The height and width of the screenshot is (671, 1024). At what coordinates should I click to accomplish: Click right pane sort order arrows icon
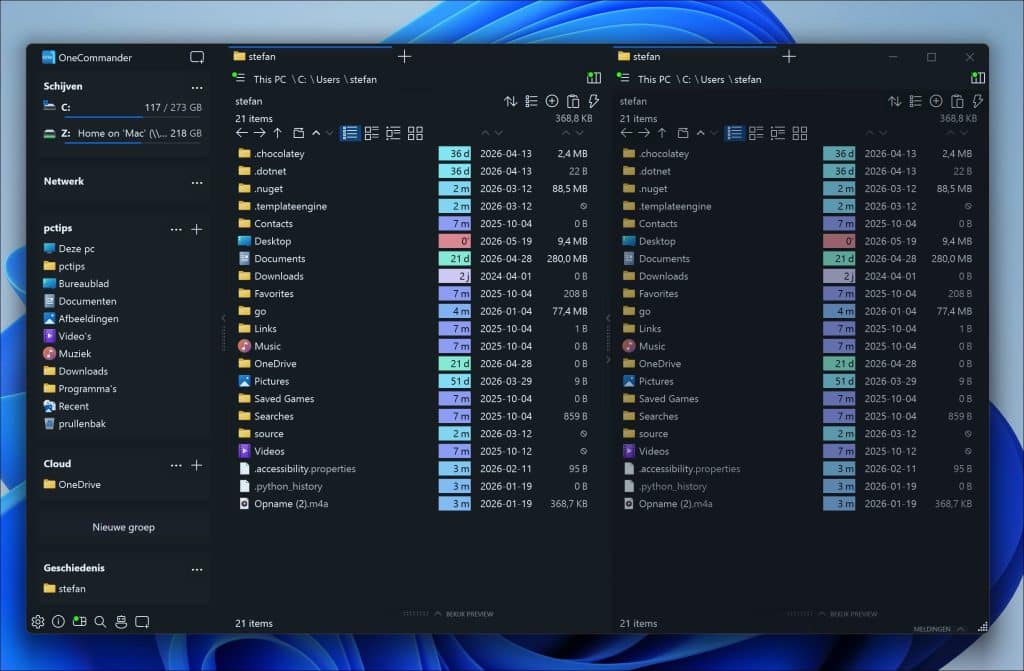895,101
